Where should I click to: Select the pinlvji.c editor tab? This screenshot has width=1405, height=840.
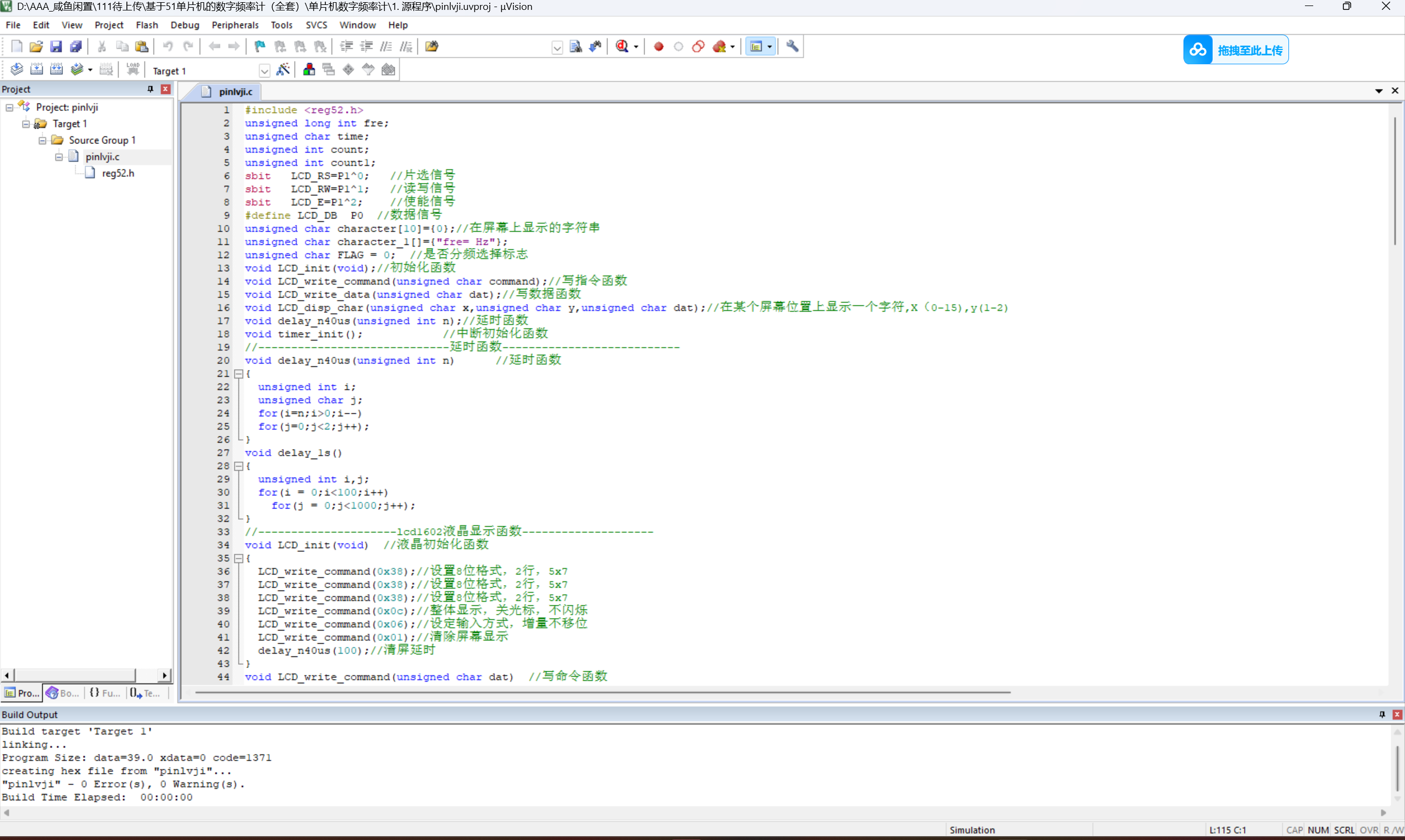click(228, 91)
